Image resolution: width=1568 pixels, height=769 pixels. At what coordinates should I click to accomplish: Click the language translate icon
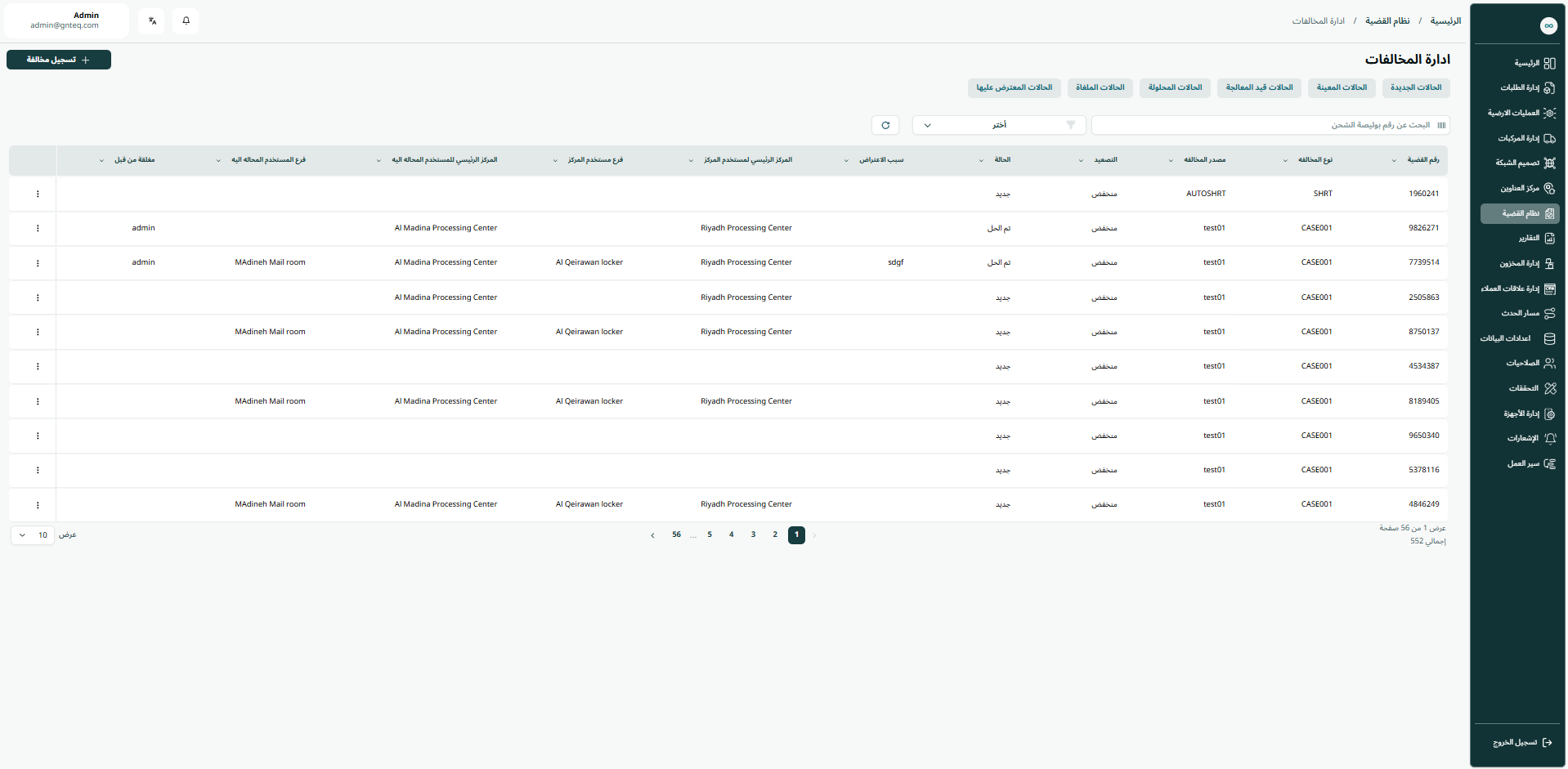[152, 21]
